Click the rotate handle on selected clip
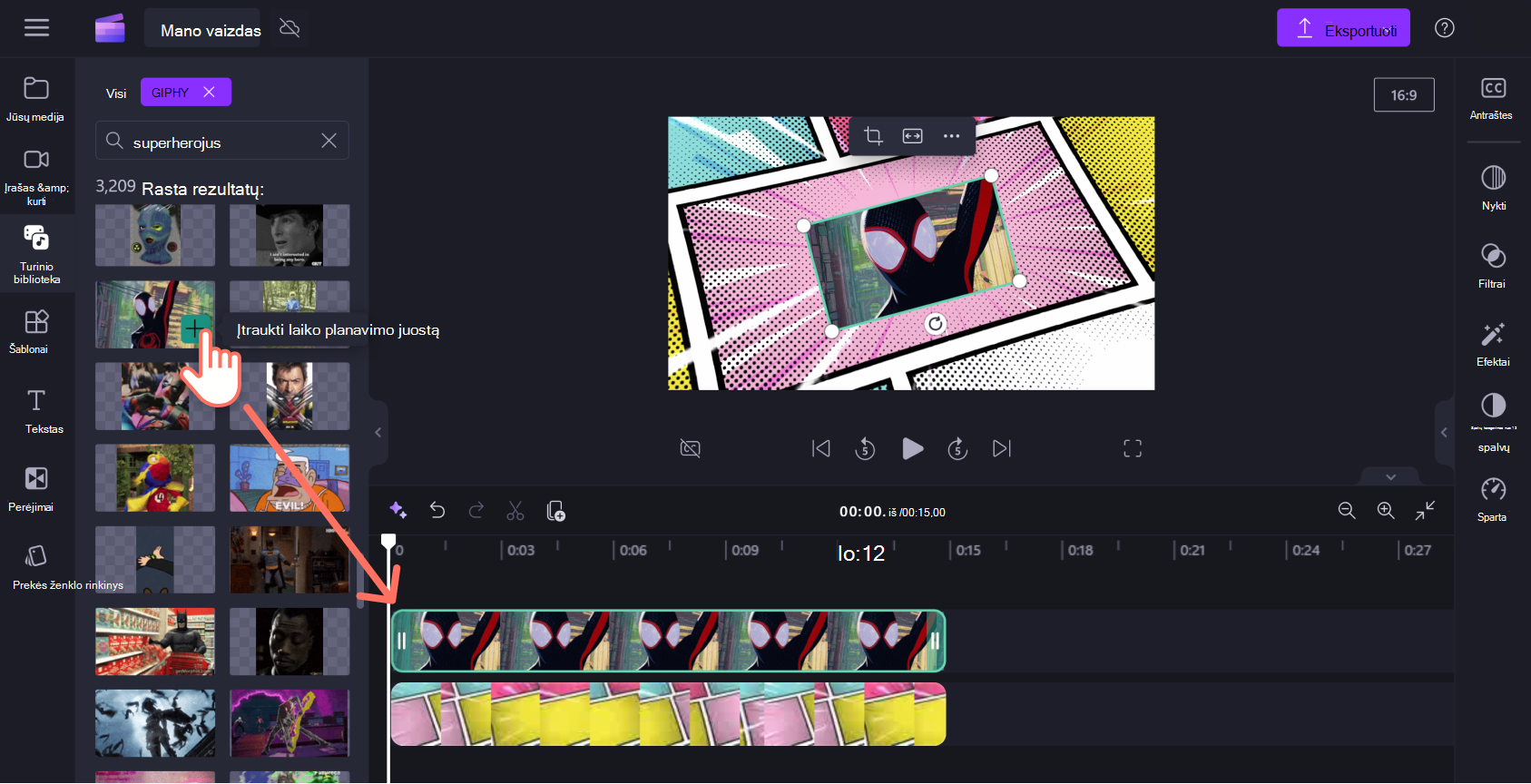The image size is (1531, 784). [936, 323]
